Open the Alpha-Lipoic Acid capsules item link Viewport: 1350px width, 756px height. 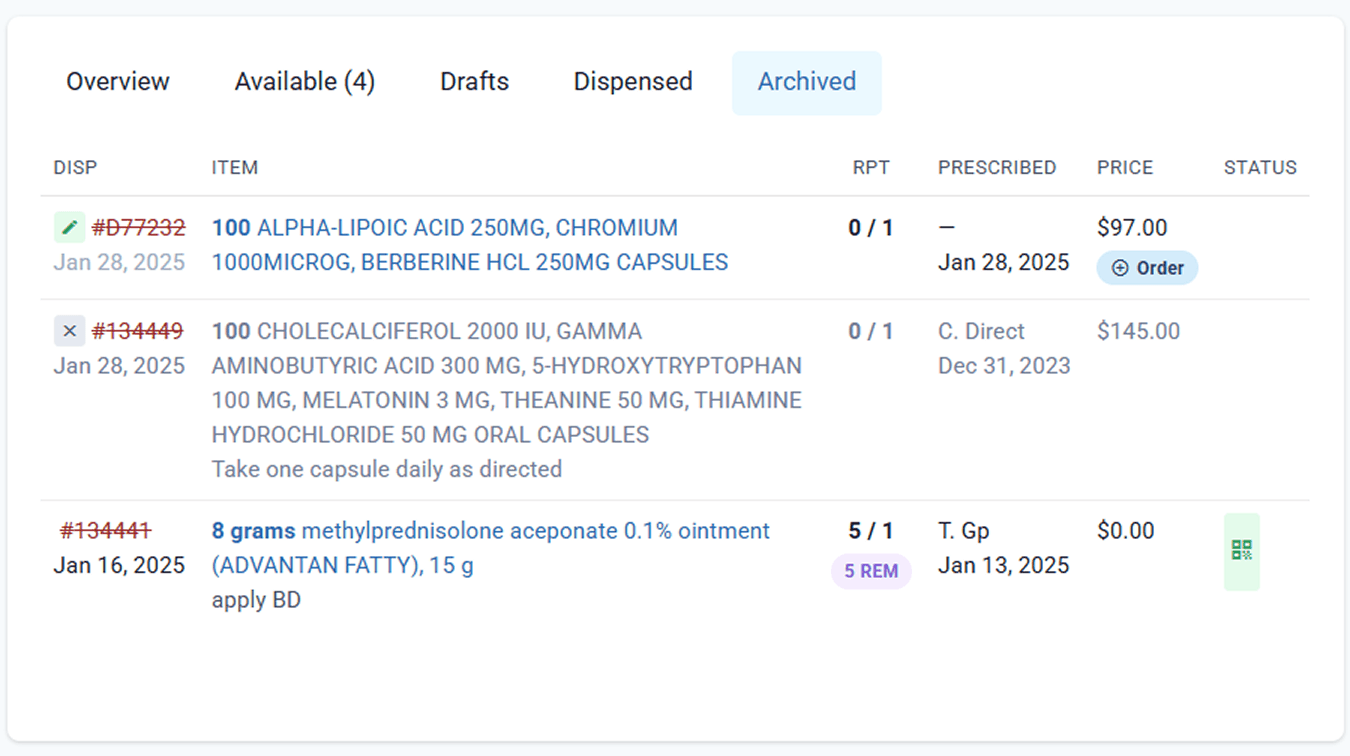click(x=470, y=245)
